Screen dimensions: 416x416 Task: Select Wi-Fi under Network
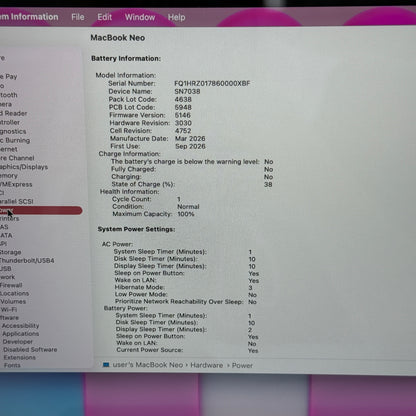[9, 310]
